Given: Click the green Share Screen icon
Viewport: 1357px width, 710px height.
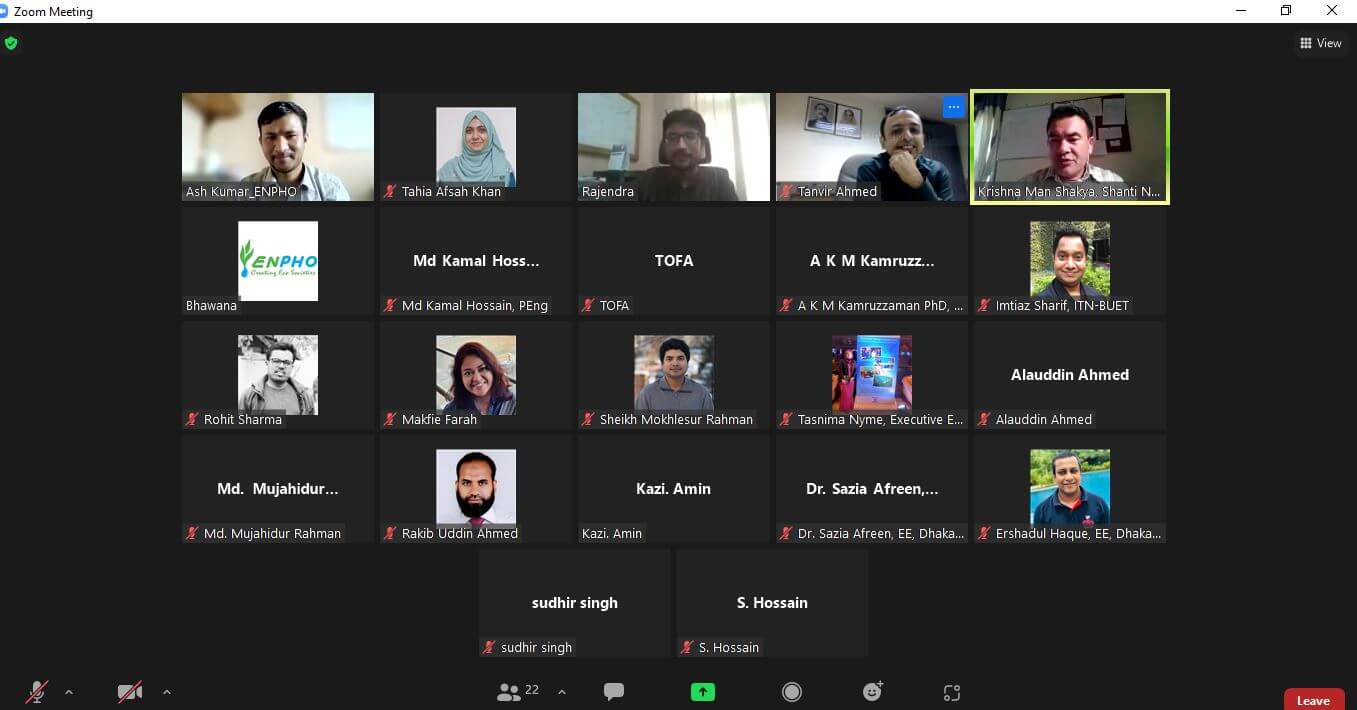Looking at the screenshot, I should pos(703,692).
